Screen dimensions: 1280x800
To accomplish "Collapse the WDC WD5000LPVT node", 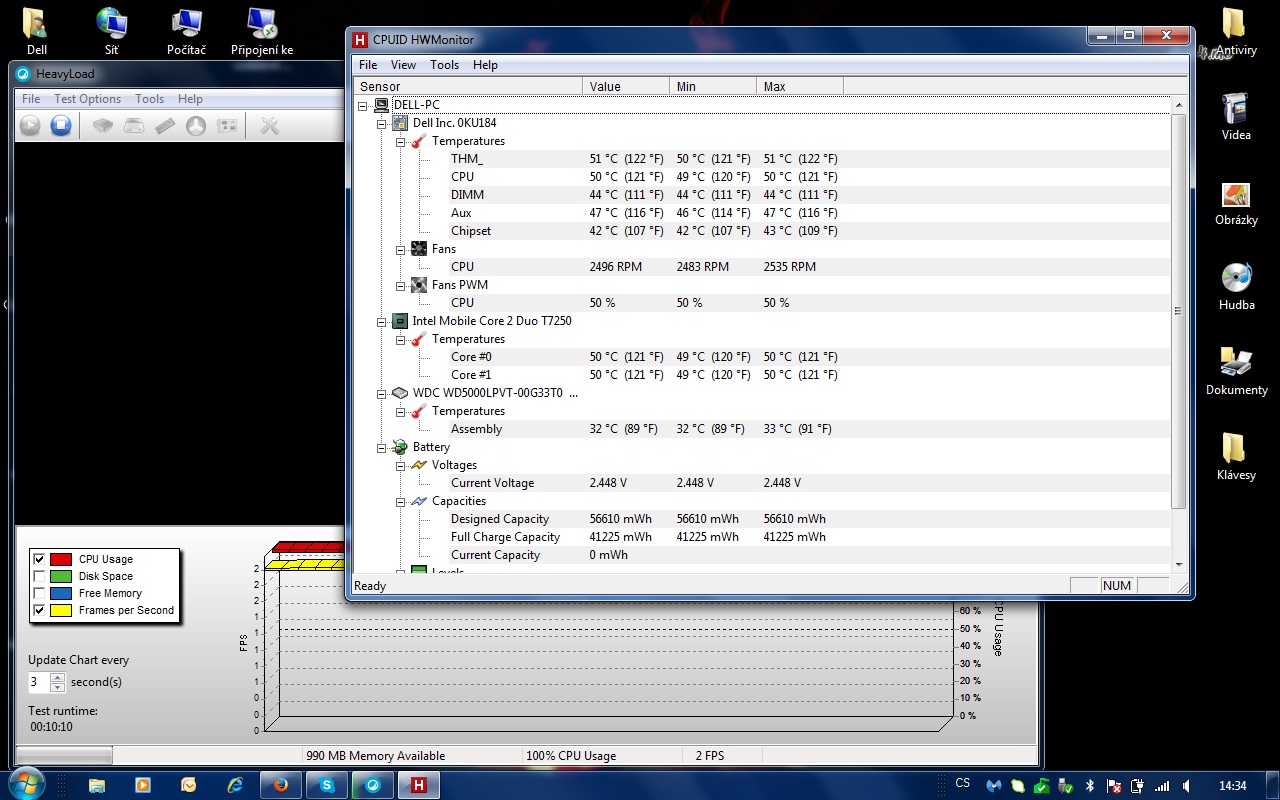I will tap(381, 393).
